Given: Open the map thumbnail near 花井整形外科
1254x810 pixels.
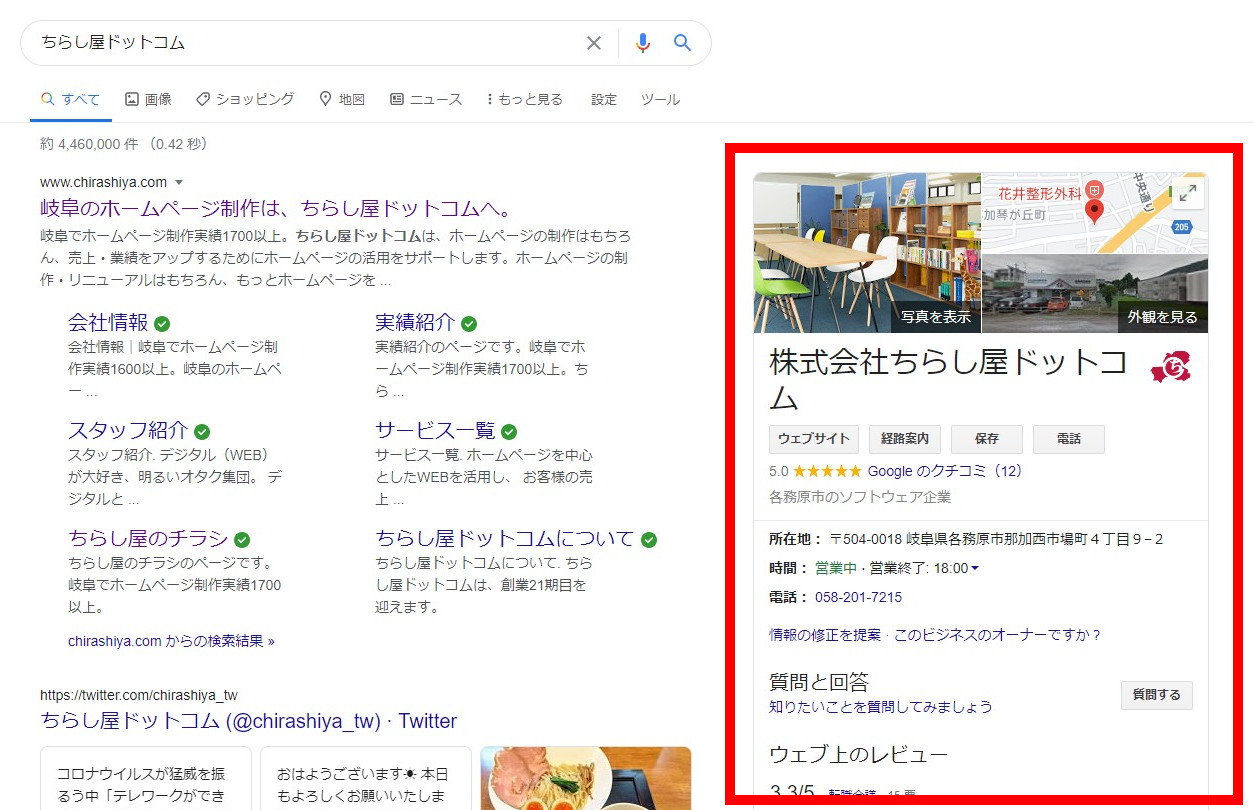Looking at the screenshot, I should pos(1095,213).
